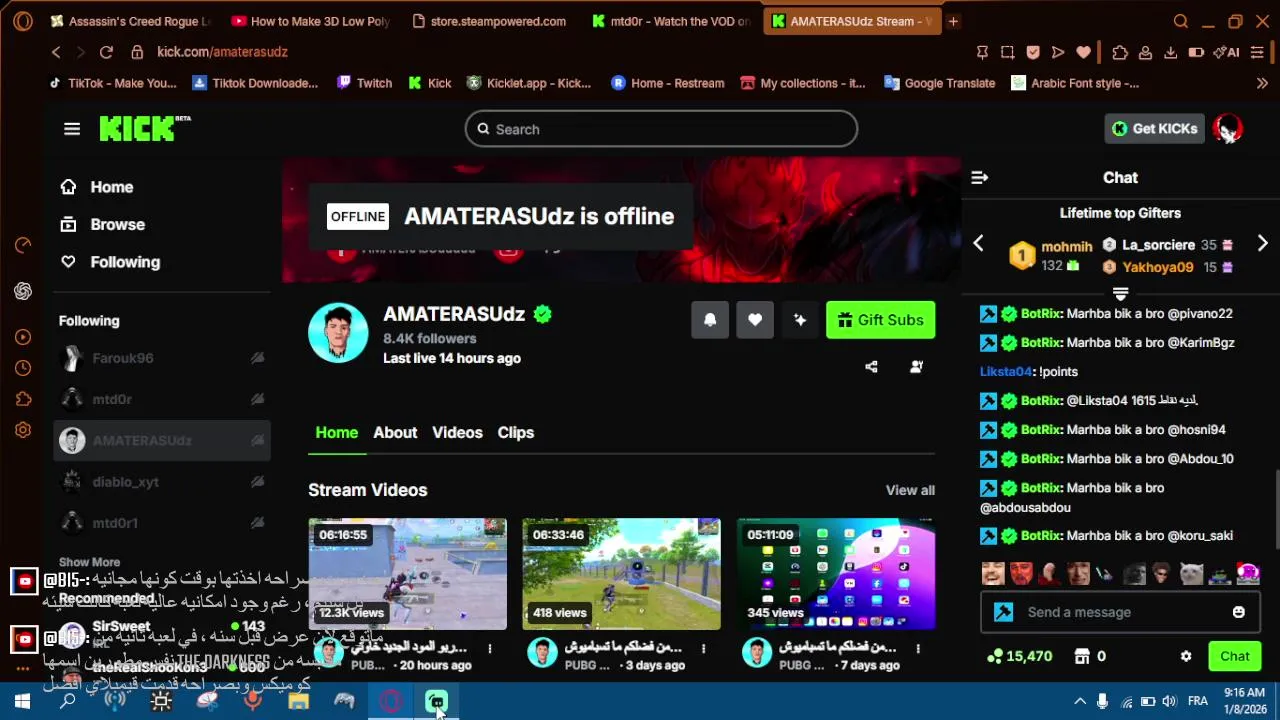The height and width of the screenshot is (720, 1280).
Task: Switch to the Videos tab
Action: (457, 432)
